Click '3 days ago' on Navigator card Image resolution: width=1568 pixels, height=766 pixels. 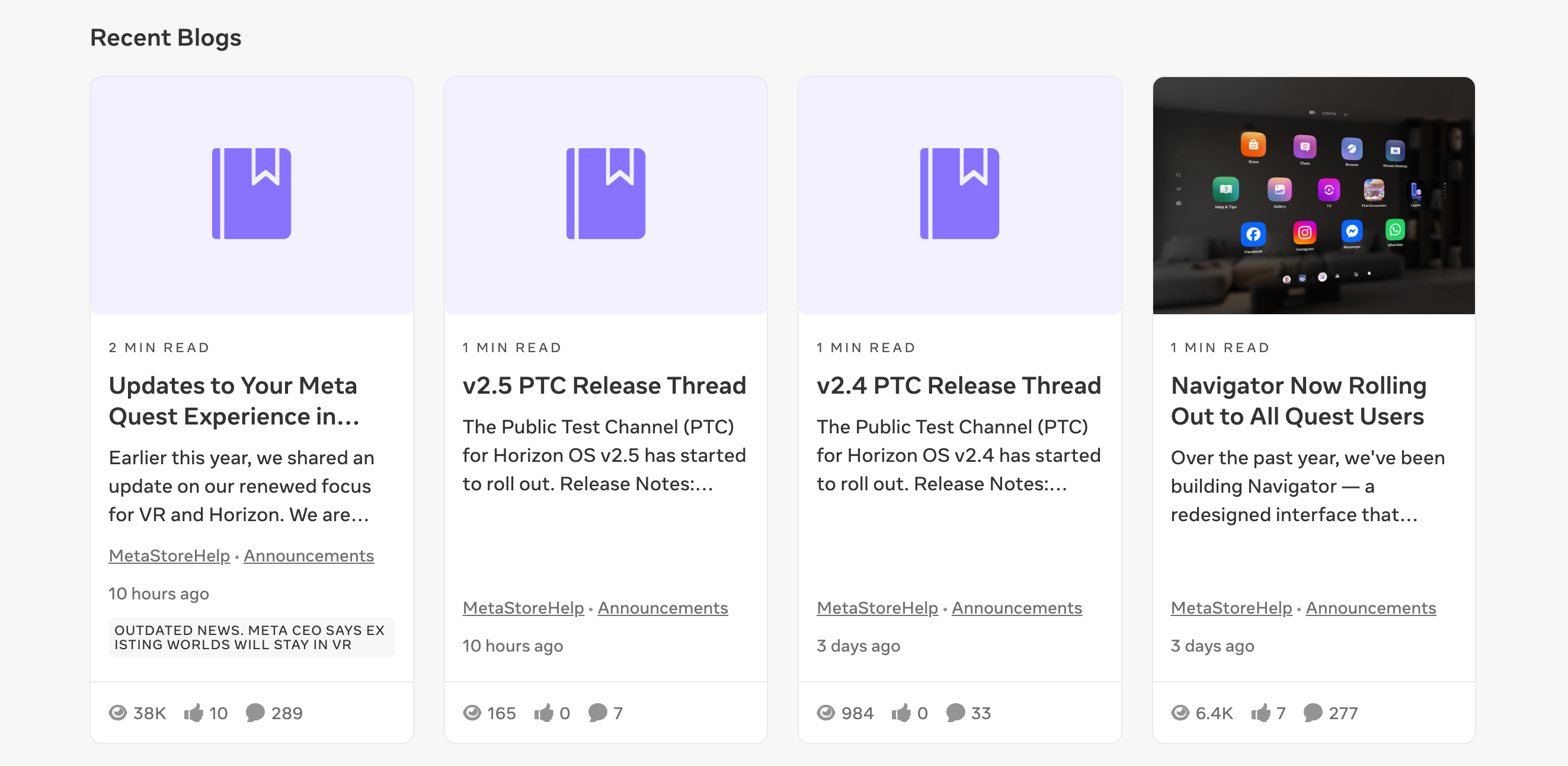click(1212, 646)
